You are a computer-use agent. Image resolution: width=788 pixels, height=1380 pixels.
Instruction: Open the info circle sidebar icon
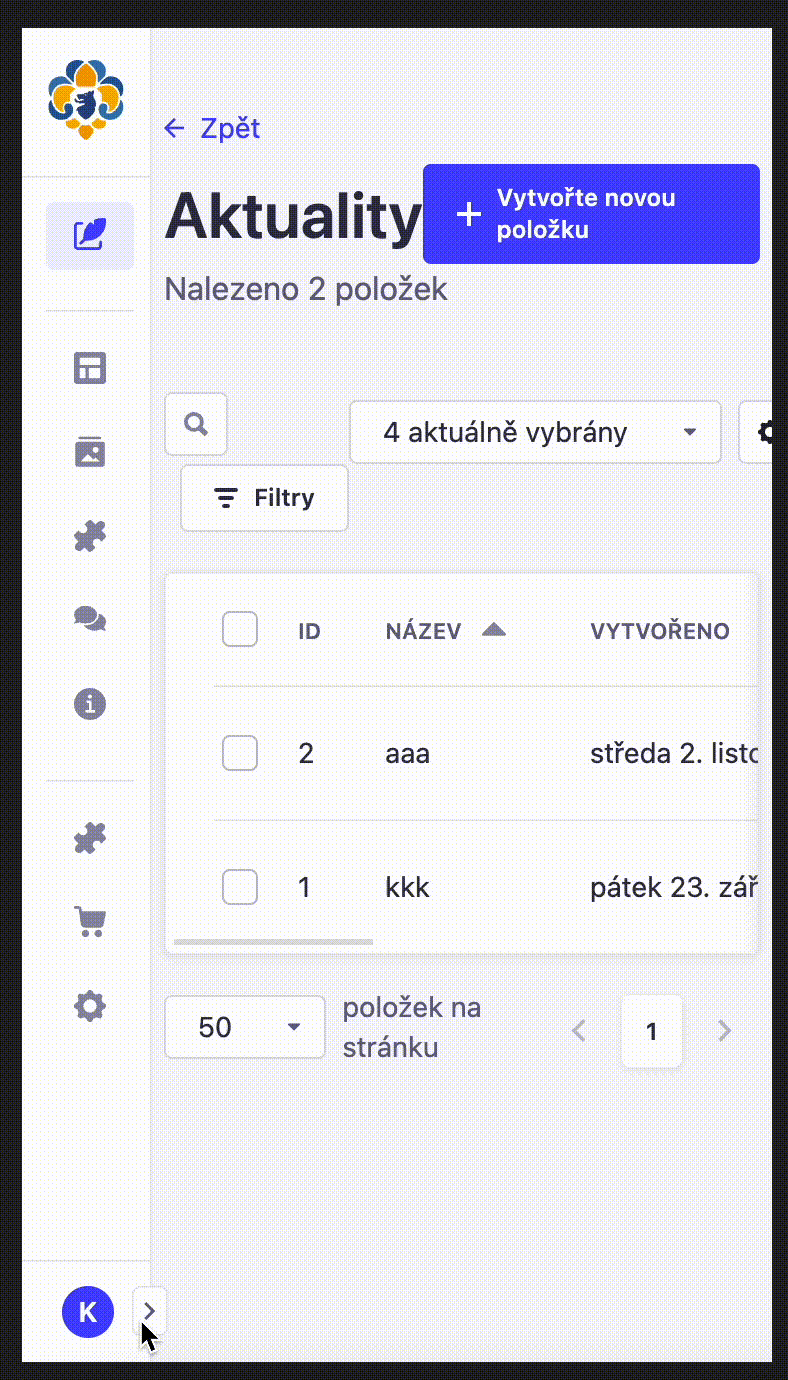tap(90, 704)
